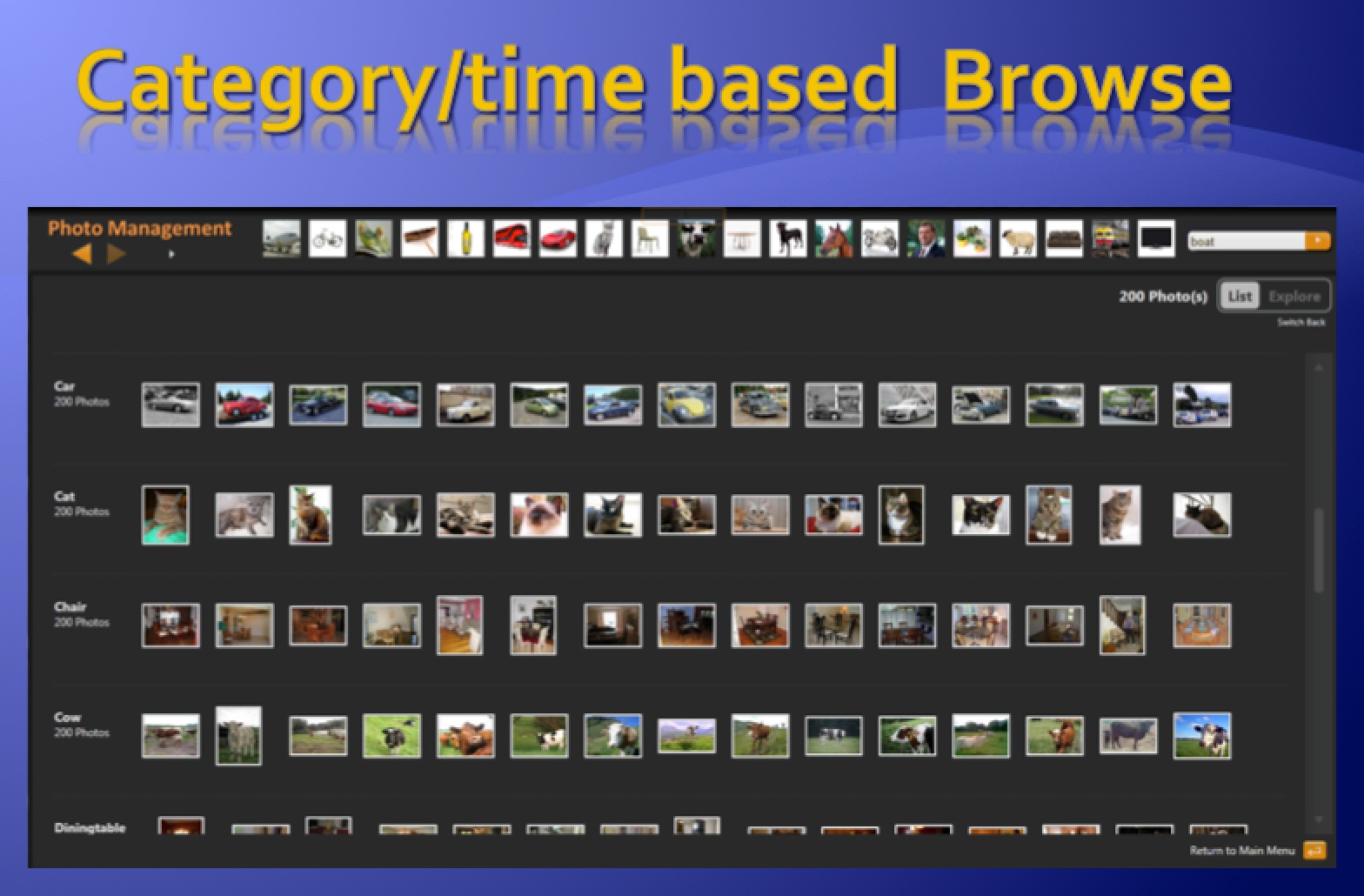This screenshot has width=1364, height=896.
Task: Go forward with the right arrow
Action: coord(117,254)
